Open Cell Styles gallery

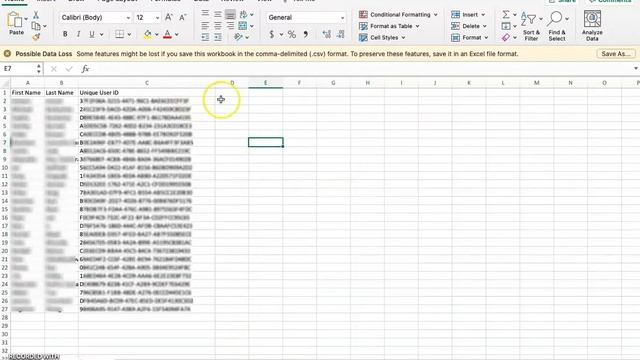point(382,38)
